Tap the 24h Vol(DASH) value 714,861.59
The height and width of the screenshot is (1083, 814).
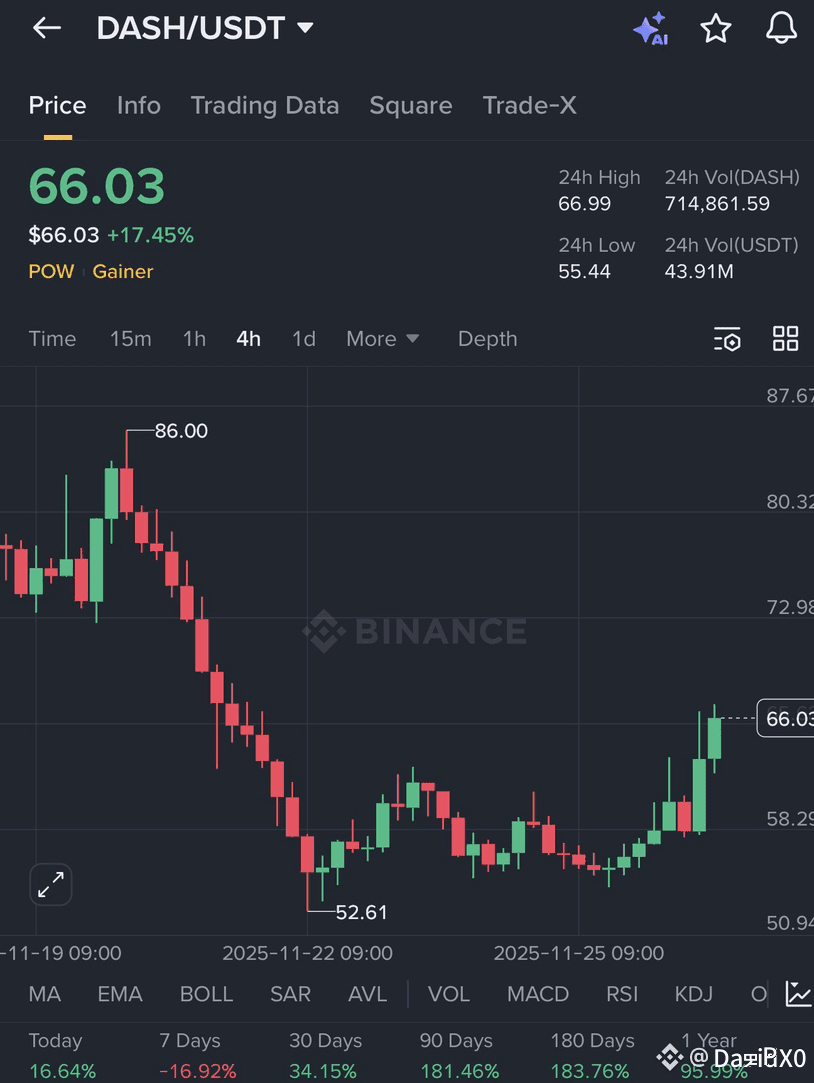[x=717, y=204]
